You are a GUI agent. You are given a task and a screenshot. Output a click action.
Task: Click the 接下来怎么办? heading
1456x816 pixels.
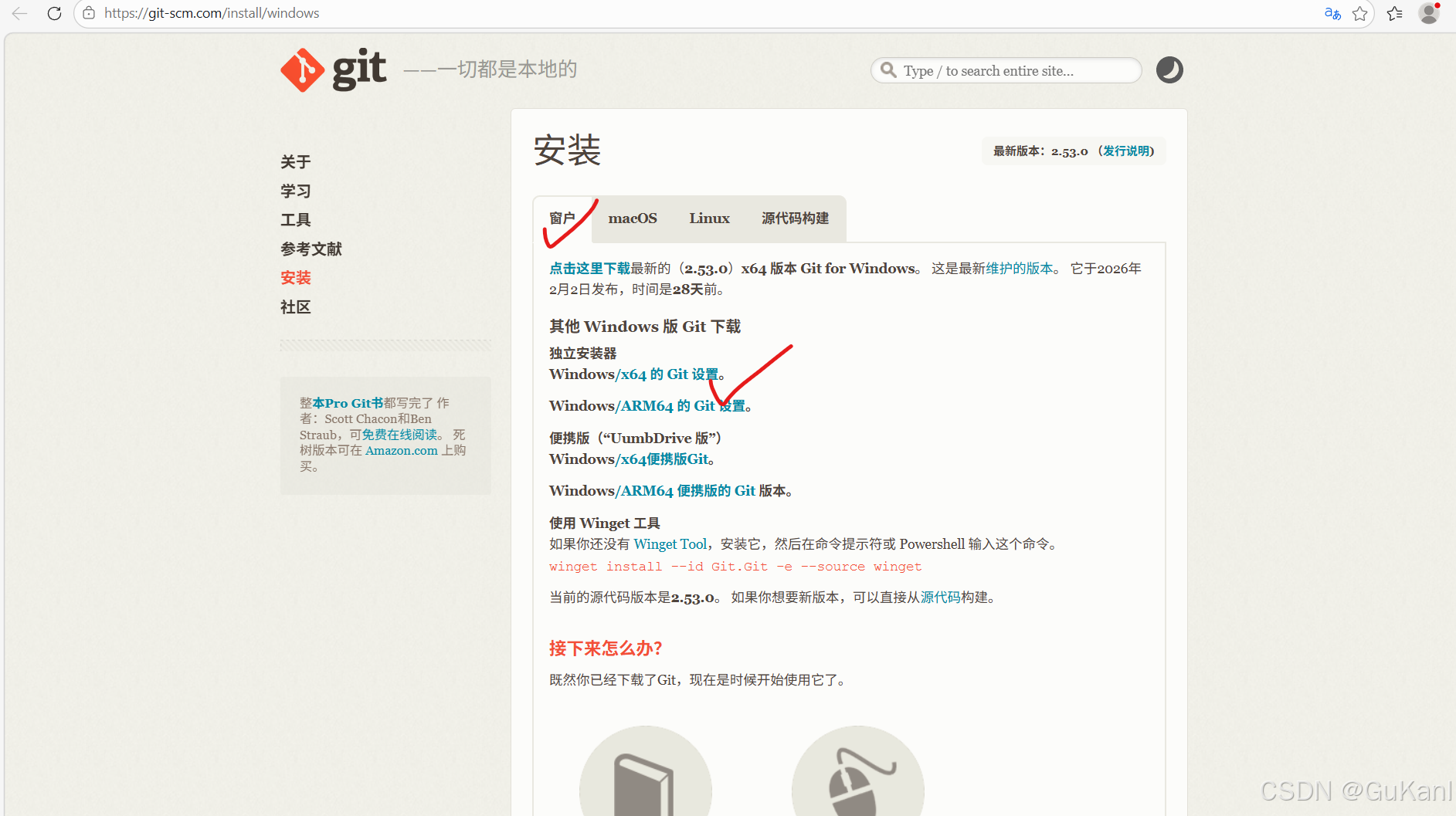[x=606, y=648]
